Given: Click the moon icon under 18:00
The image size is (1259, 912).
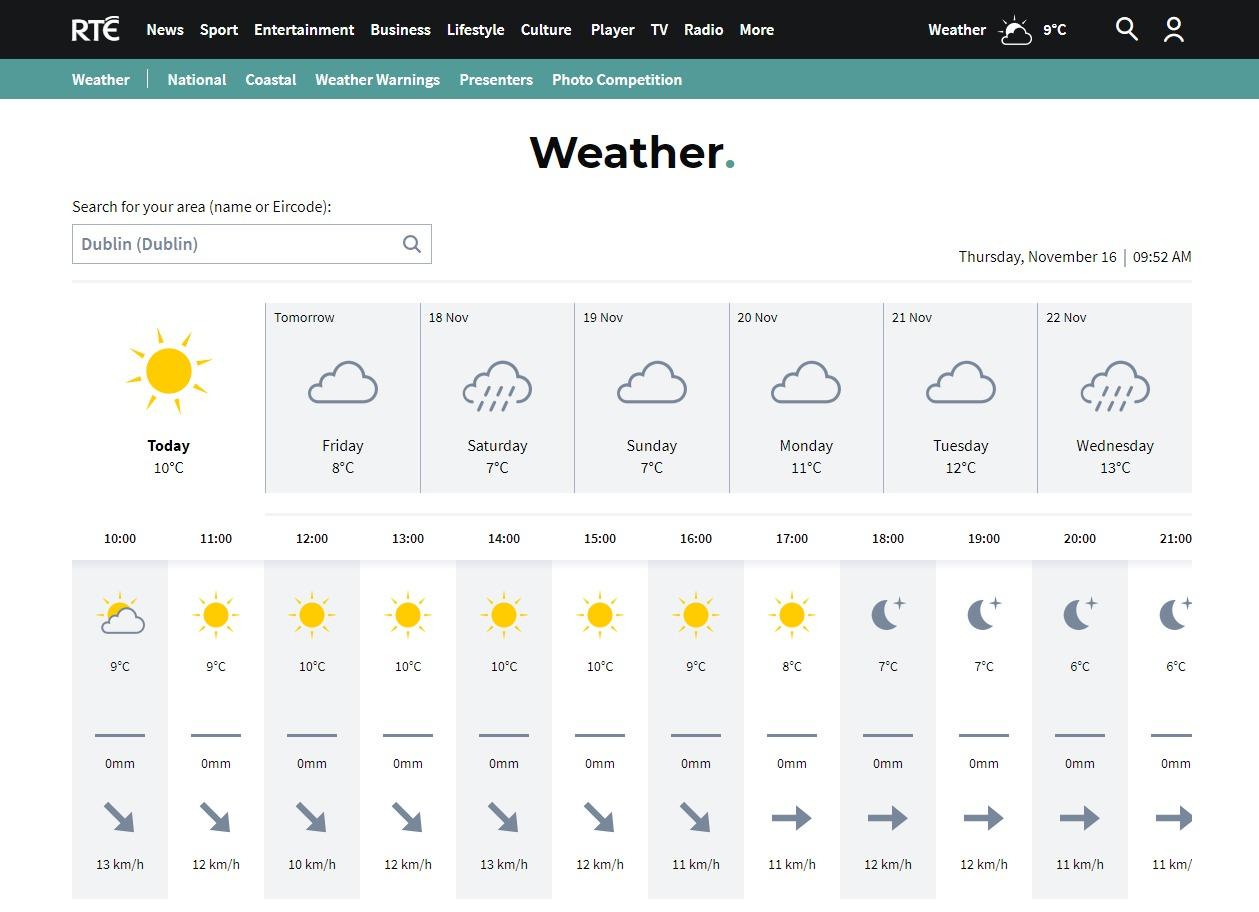Looking at the screenshot, I should tap(887, 614).
